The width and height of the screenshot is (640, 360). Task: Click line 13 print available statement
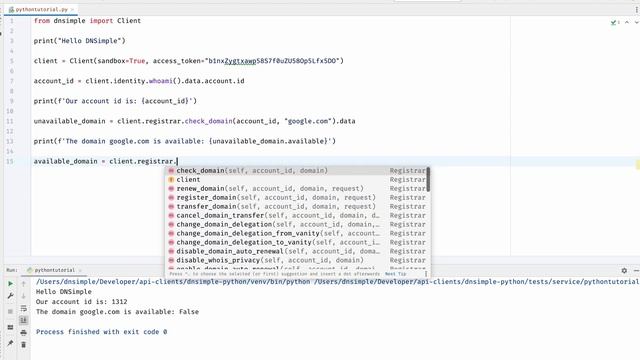pyautogui.click(x=184, y=141)
